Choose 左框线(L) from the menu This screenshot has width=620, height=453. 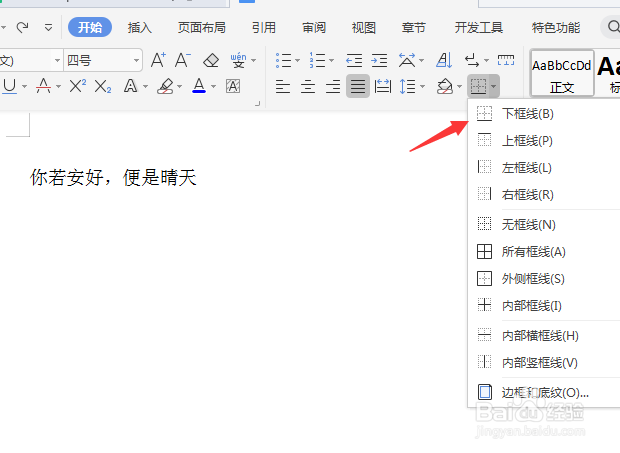[x=544, y=168]
